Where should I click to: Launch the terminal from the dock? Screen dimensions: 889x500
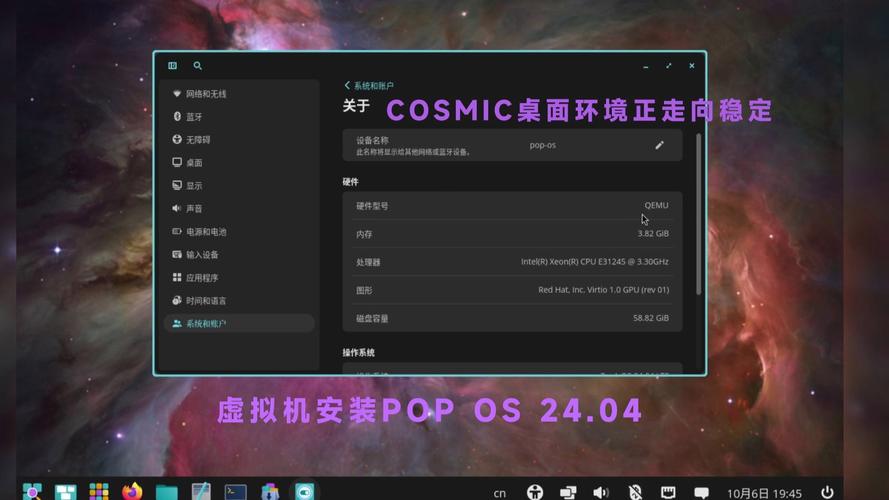pyautogui.click(x=235, y=491)
